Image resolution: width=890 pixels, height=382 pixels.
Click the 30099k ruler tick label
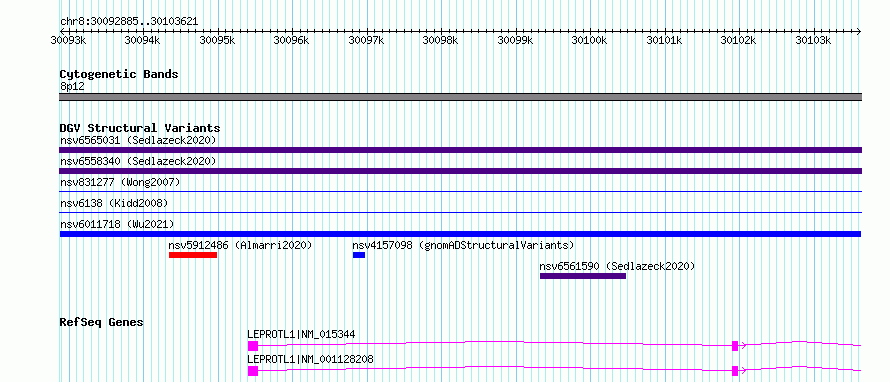(515, 41)
